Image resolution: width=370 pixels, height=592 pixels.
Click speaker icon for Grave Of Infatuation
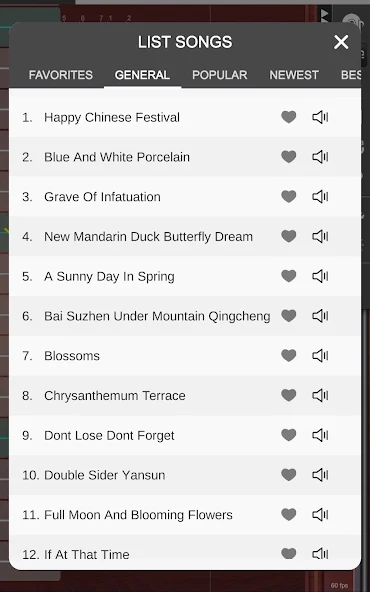[x=320, y=197]
